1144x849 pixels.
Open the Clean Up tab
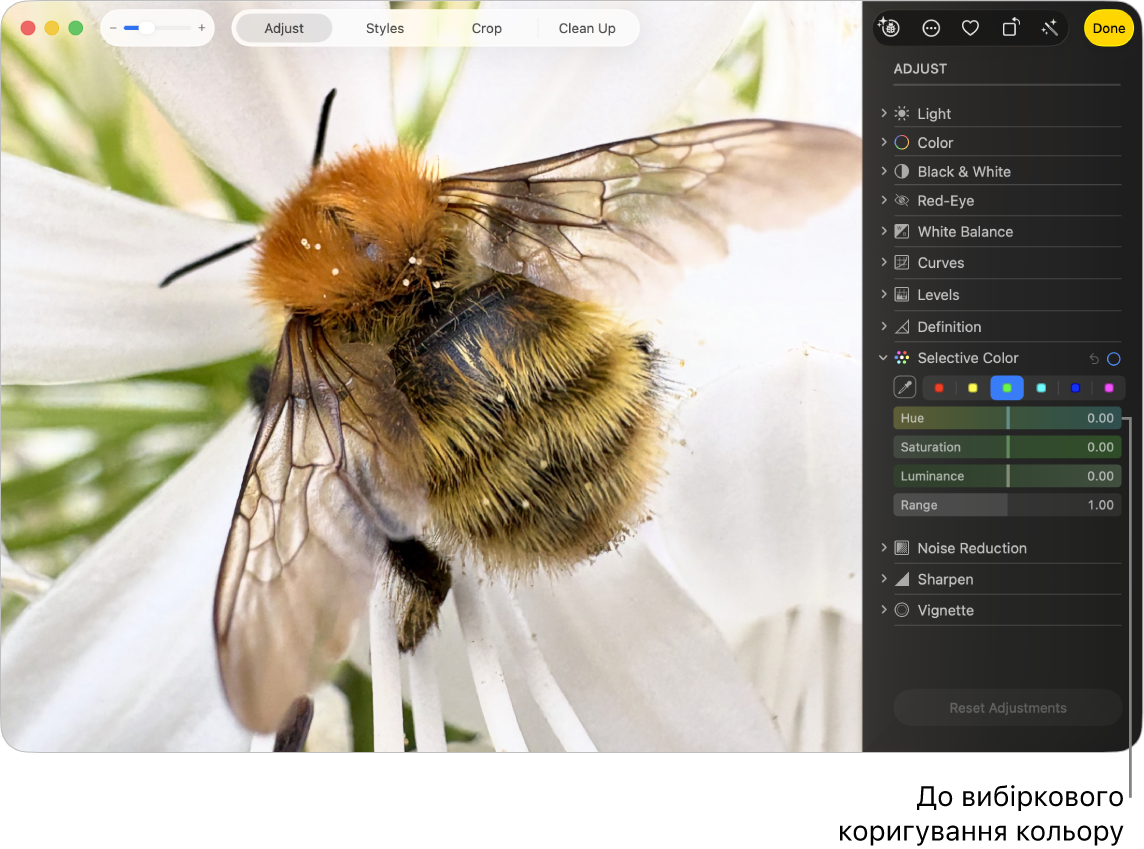586,28
